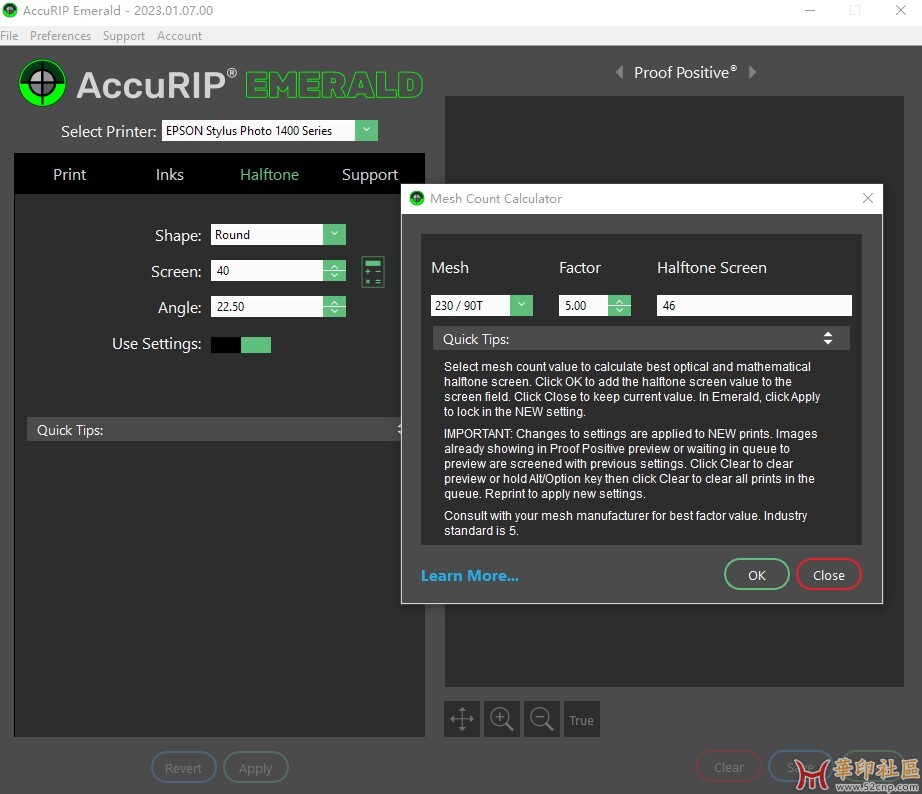The width and height of the screenshot is (922, 794).
Task: Click the Revert button
Action: pos(183,768)
